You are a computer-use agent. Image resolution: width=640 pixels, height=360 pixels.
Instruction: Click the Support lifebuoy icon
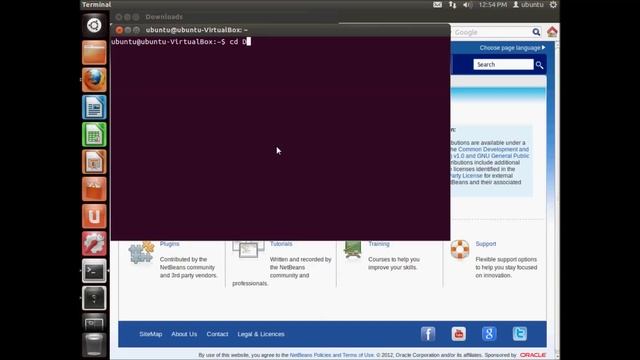pyautogui.click(x=460, y=249)
